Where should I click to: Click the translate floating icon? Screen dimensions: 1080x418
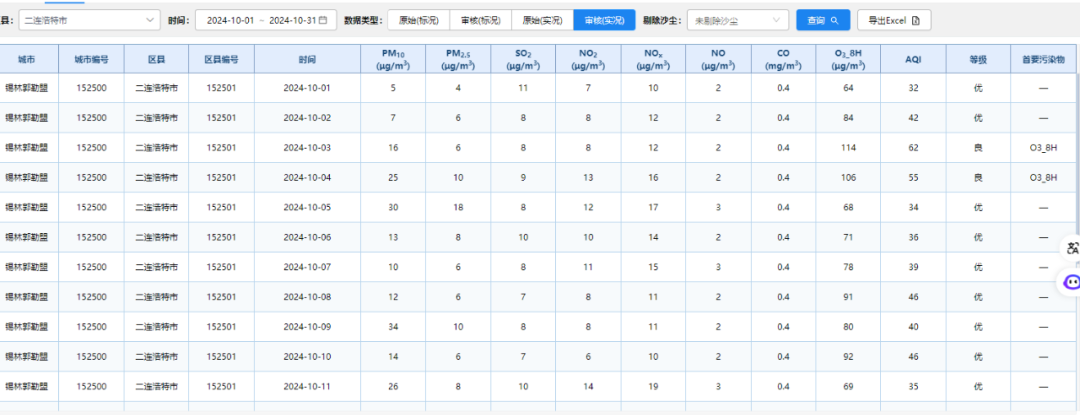click(x=1072, y=248)
